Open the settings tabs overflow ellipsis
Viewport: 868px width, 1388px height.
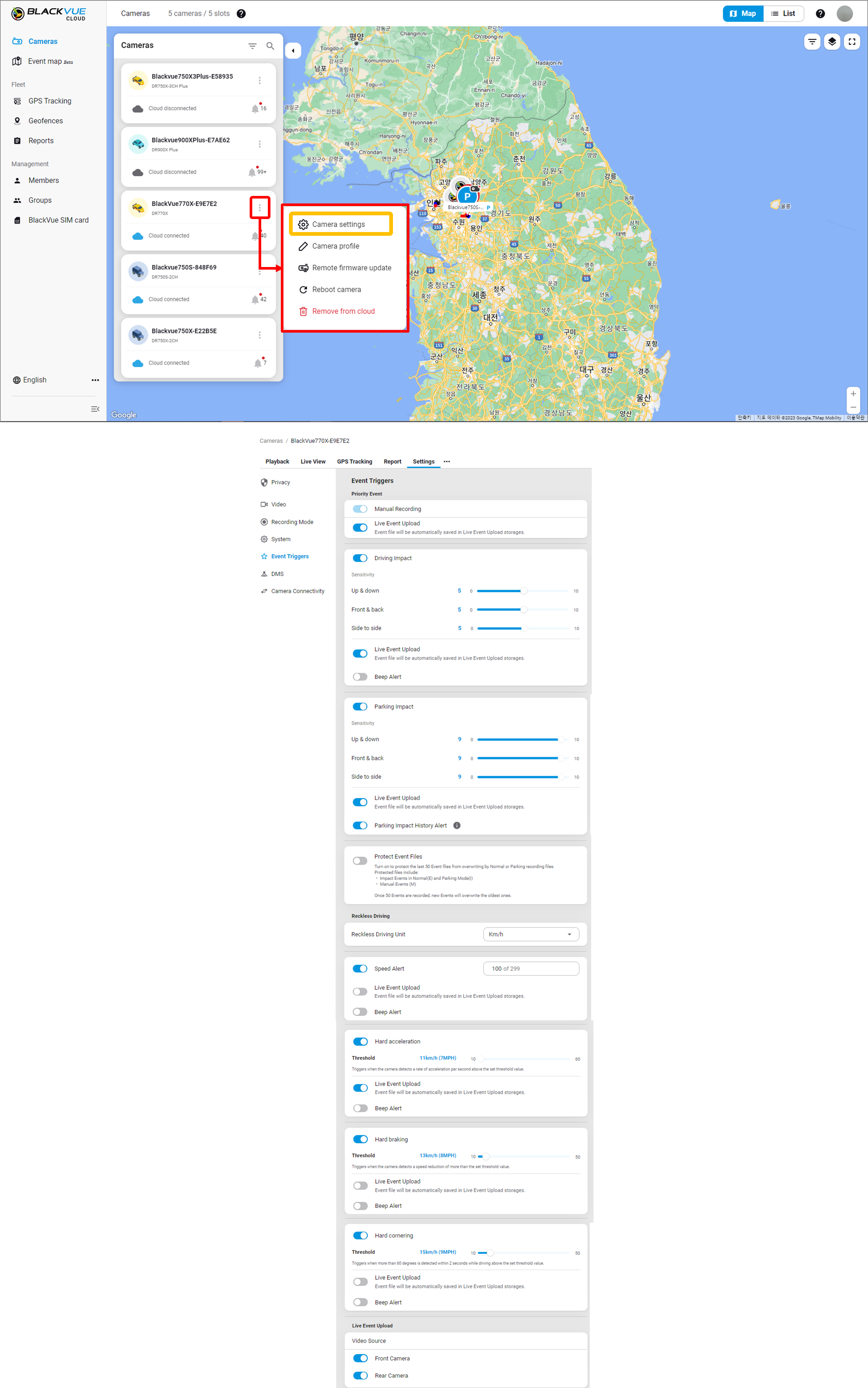coord(447,462)
